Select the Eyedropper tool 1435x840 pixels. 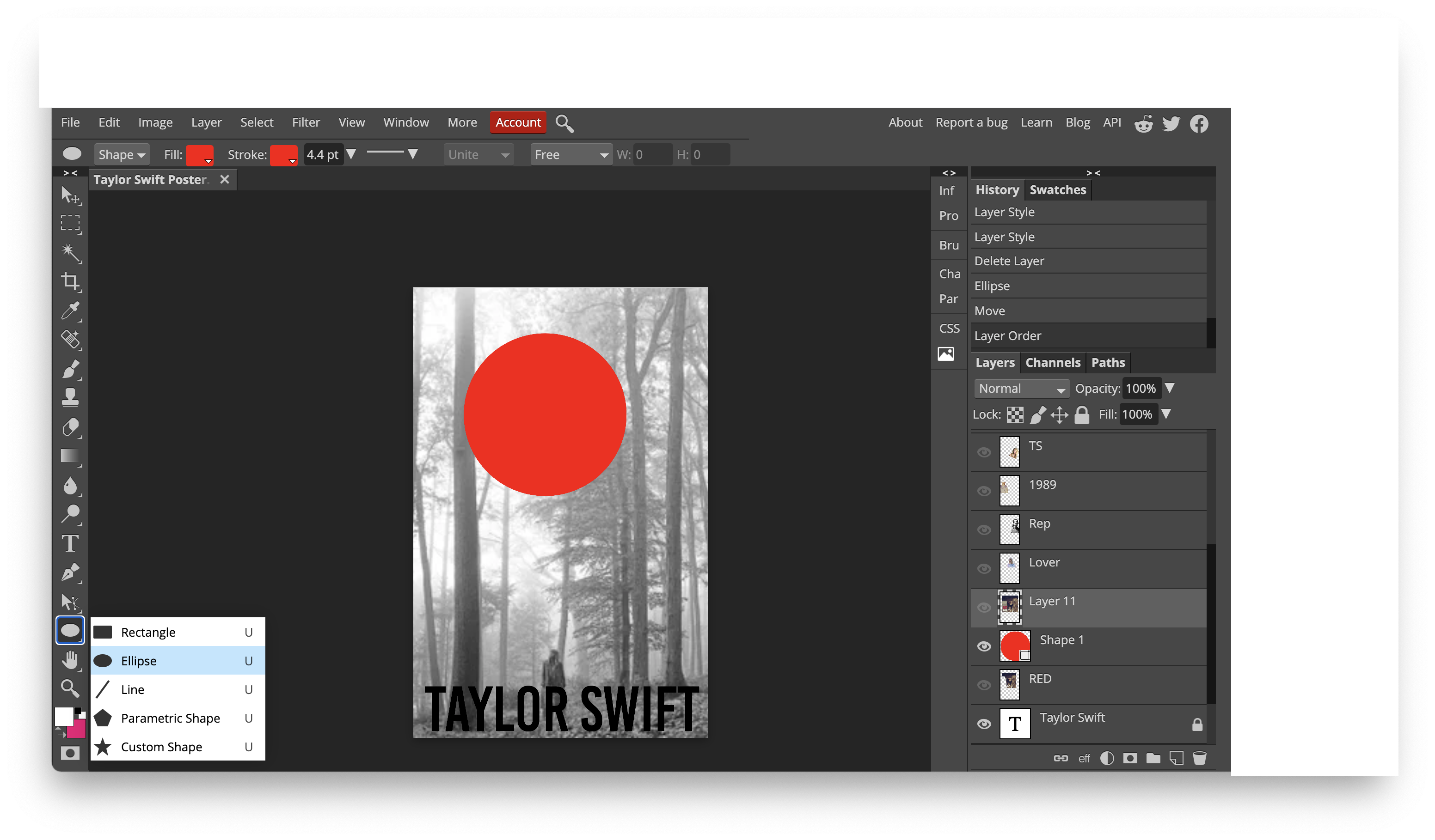click(x=71, y=311)
